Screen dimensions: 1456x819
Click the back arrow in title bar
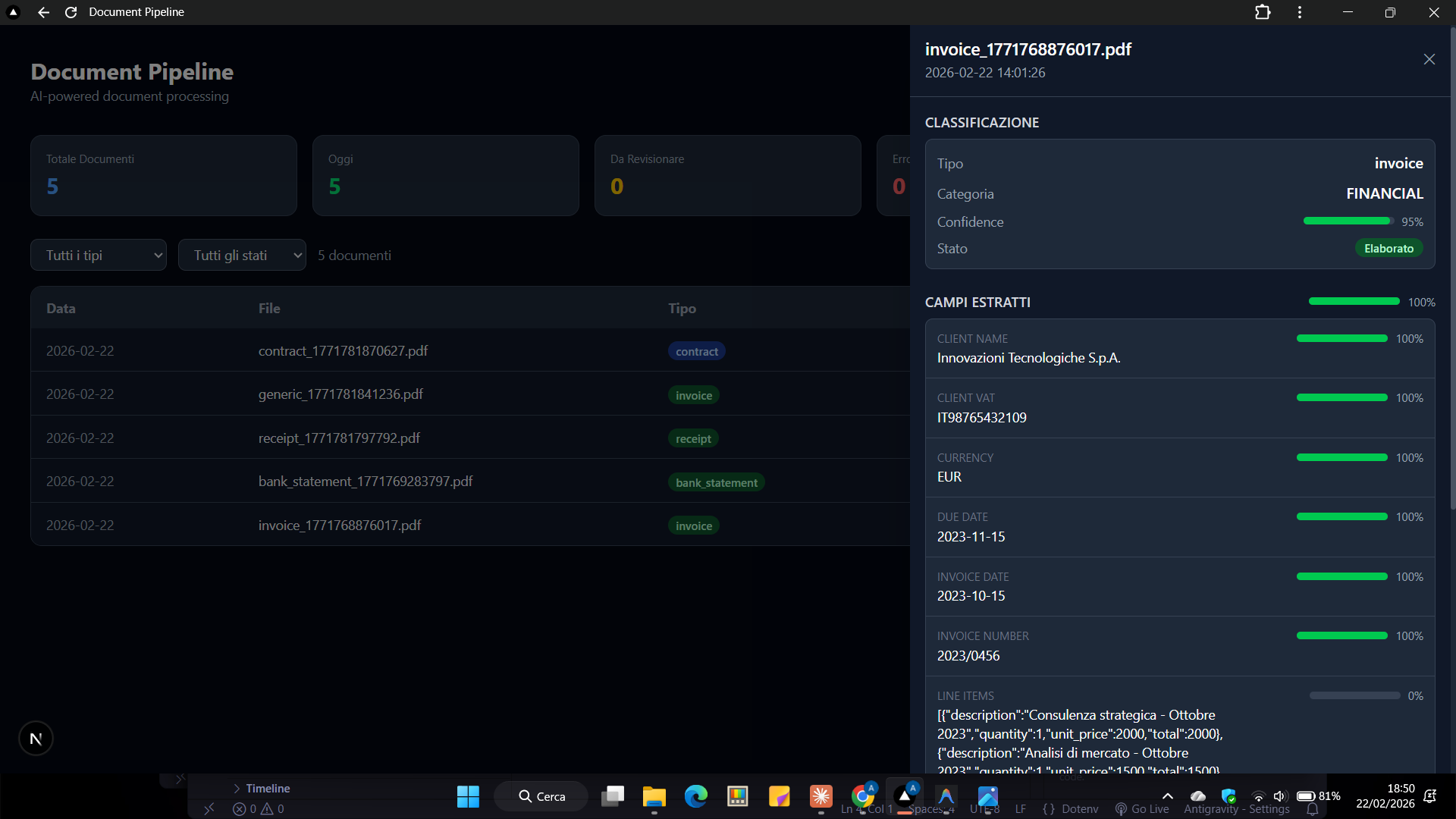pyautogui.click(x=43, y=12)
